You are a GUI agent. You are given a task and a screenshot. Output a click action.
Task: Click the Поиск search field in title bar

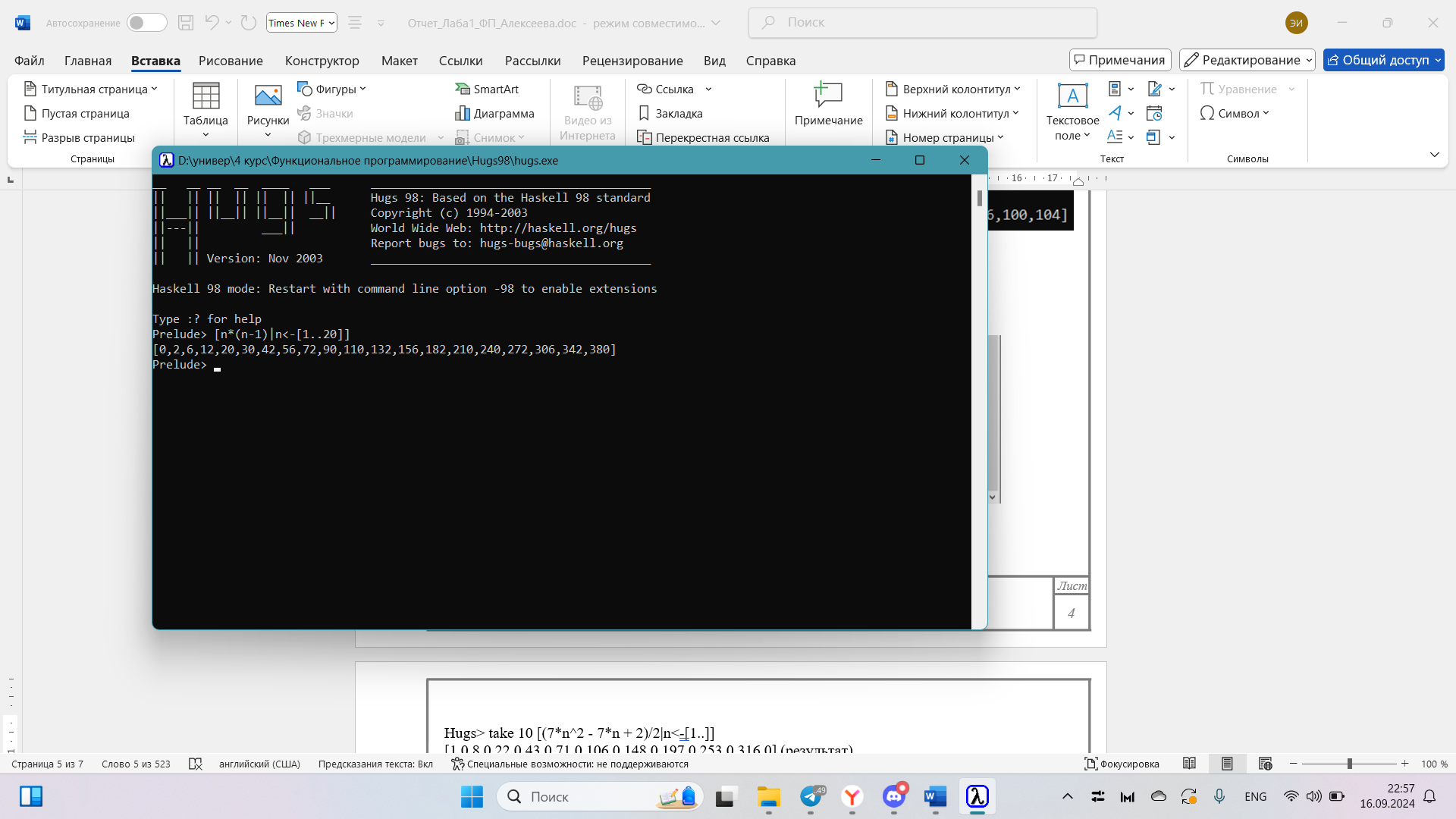pos(923,23)
